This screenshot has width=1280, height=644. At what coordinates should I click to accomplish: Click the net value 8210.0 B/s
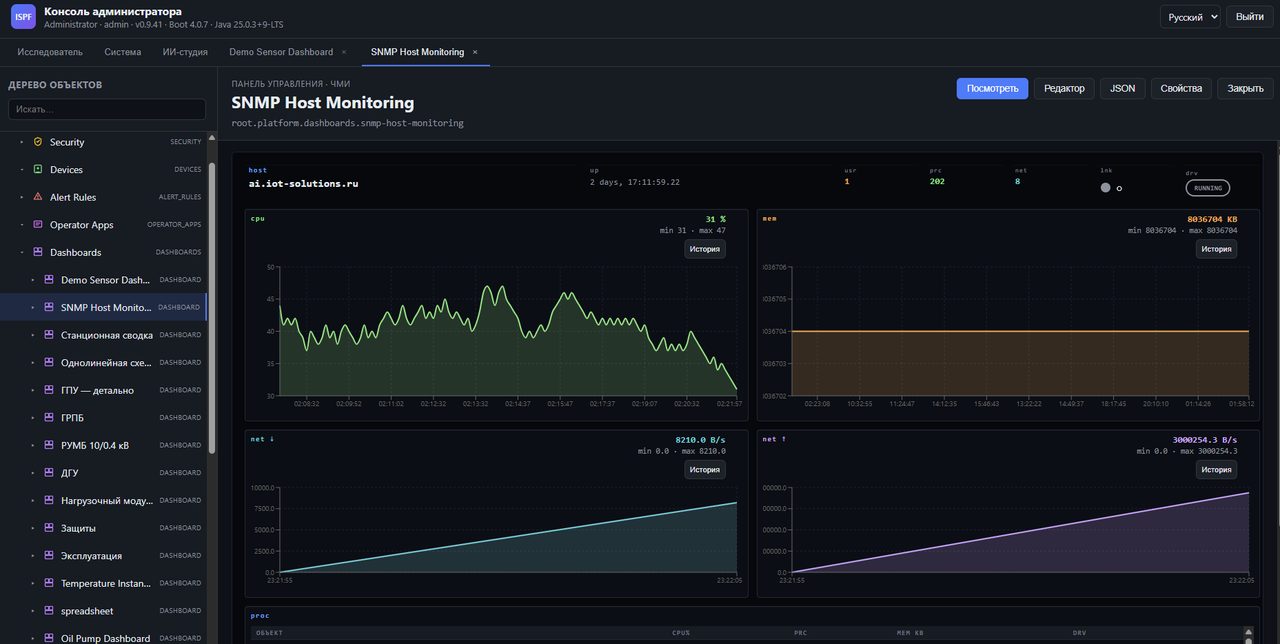700,439
